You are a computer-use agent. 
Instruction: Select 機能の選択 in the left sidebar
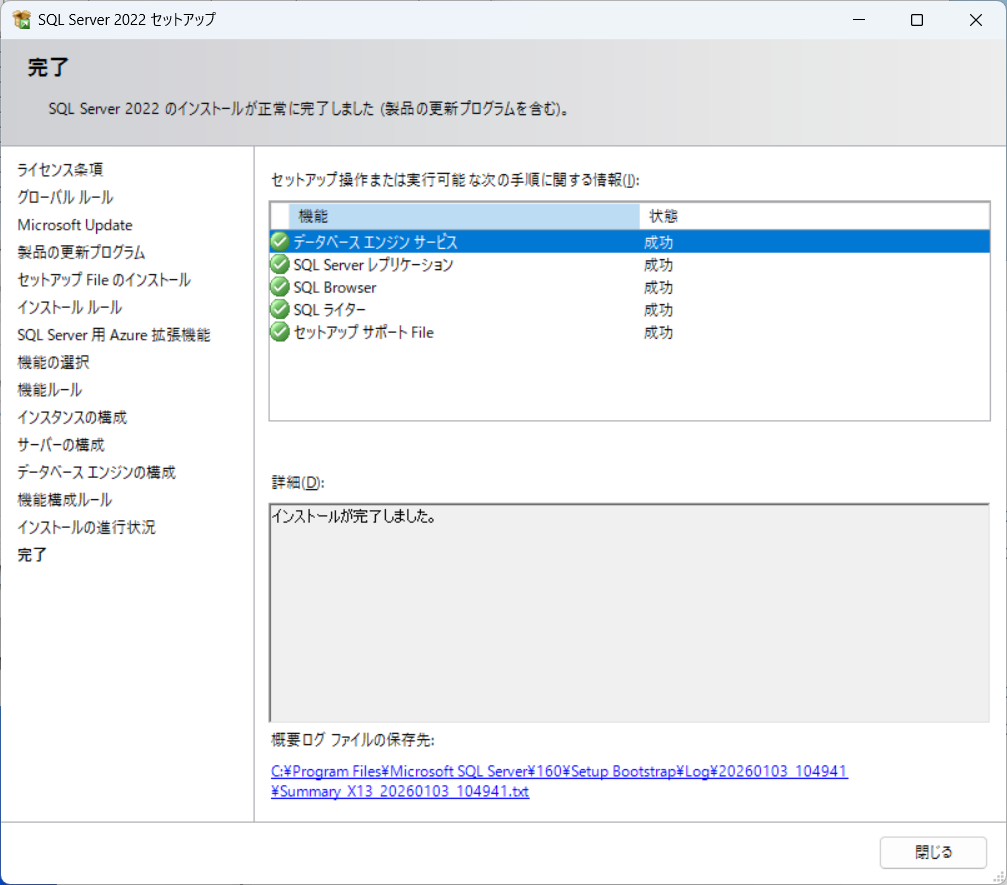[53, 362]
